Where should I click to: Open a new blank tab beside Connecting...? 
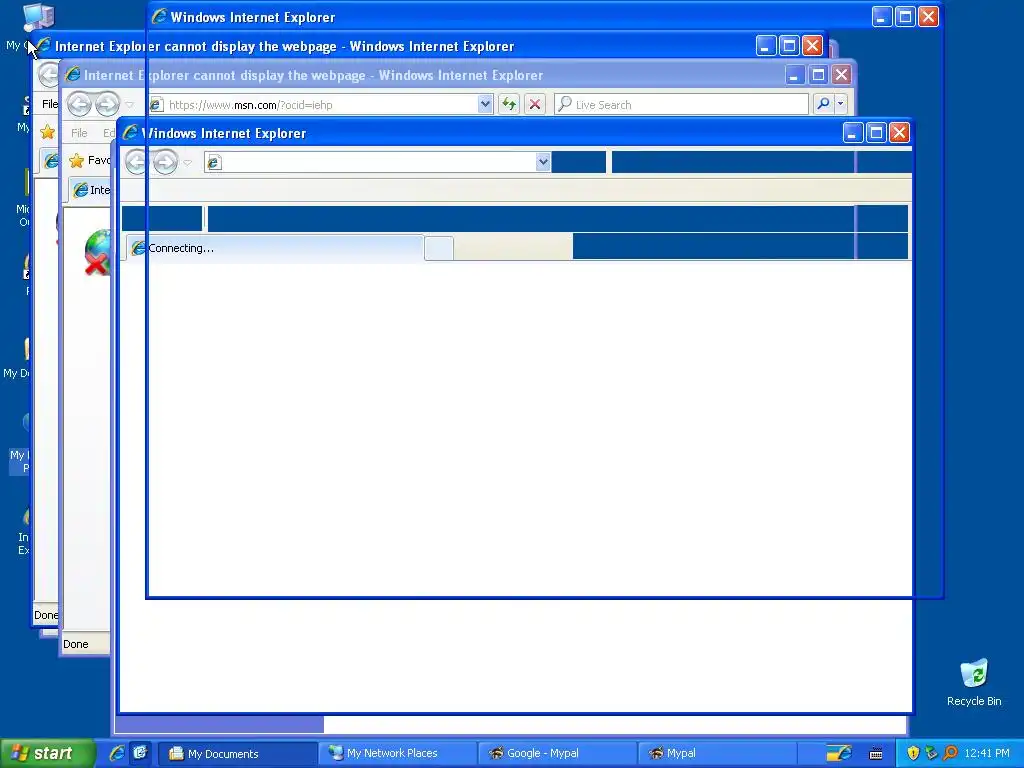click(x=439, y=249)
